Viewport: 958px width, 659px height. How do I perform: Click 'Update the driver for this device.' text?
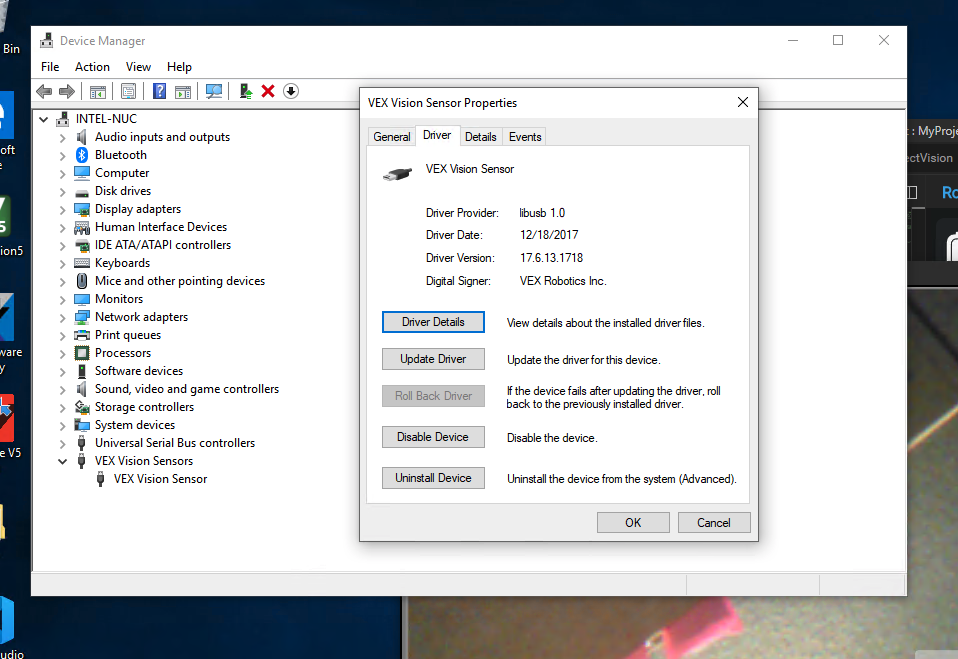tap(583, 360)
